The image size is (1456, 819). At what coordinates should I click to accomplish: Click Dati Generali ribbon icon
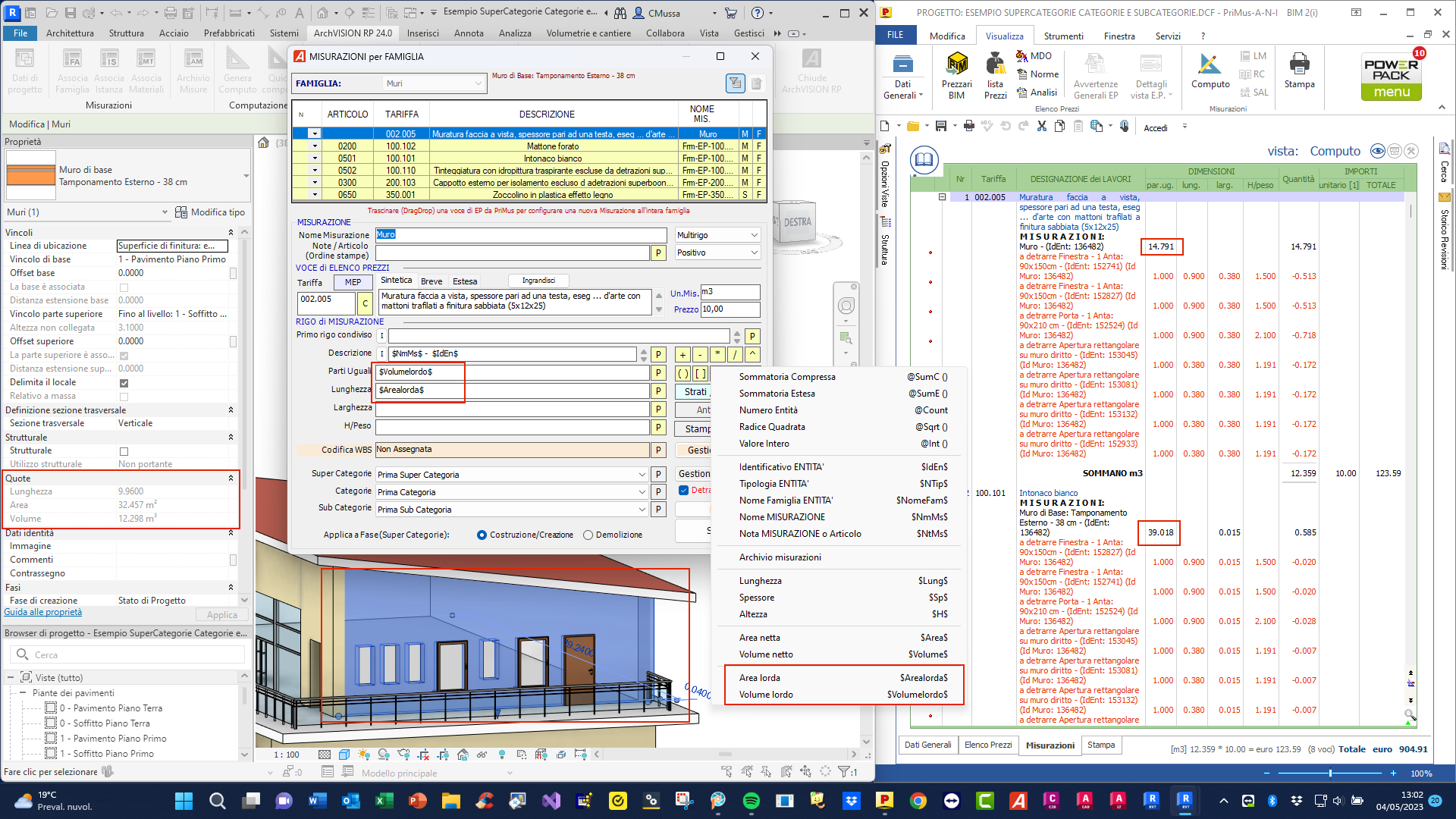pos(902,76)
